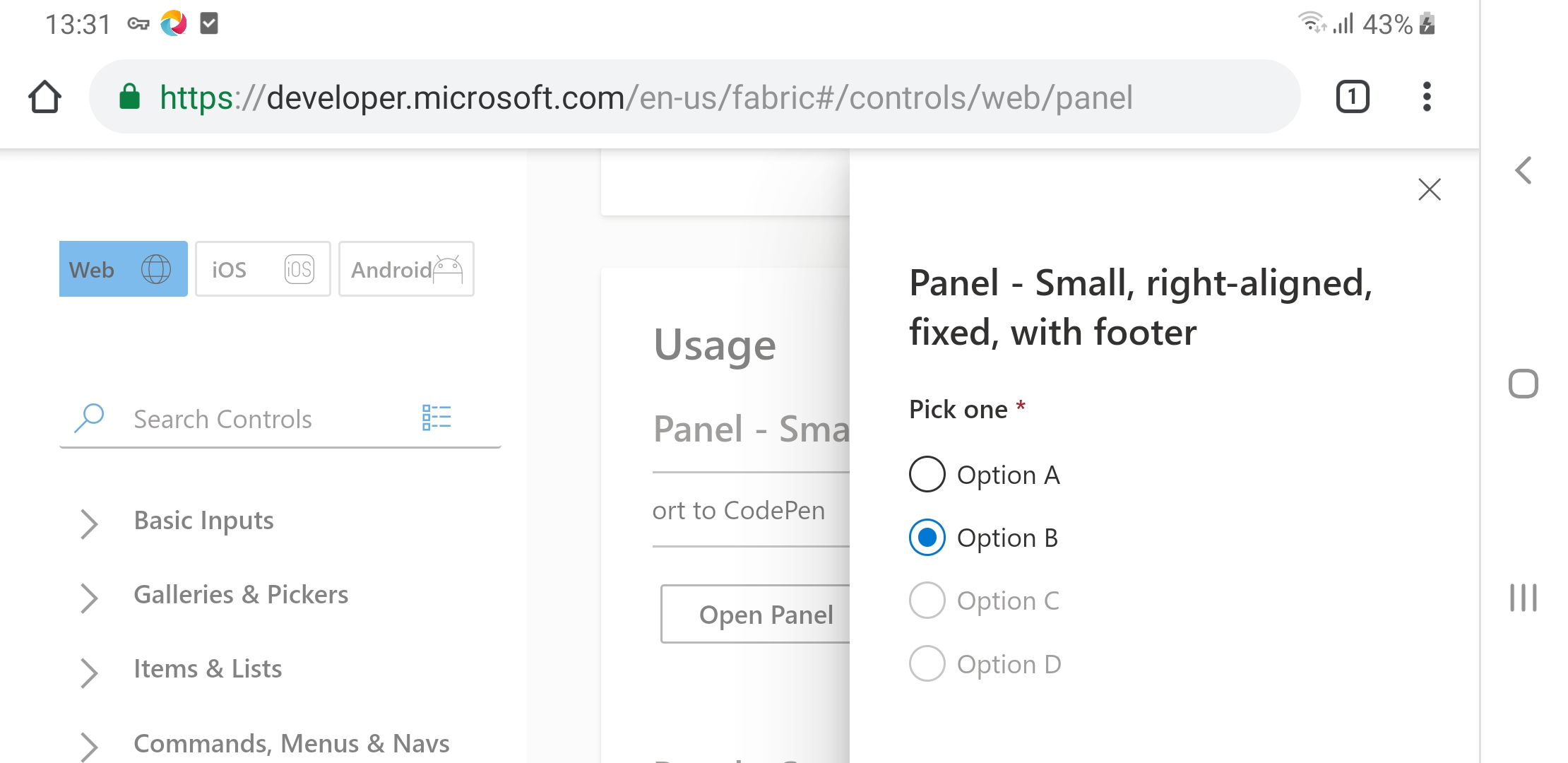Image resolution: width=1568 pixels, height=763 pixels.
Task: Select the Option A radio button
Action: pyautogui.click(x=927, y=474)
